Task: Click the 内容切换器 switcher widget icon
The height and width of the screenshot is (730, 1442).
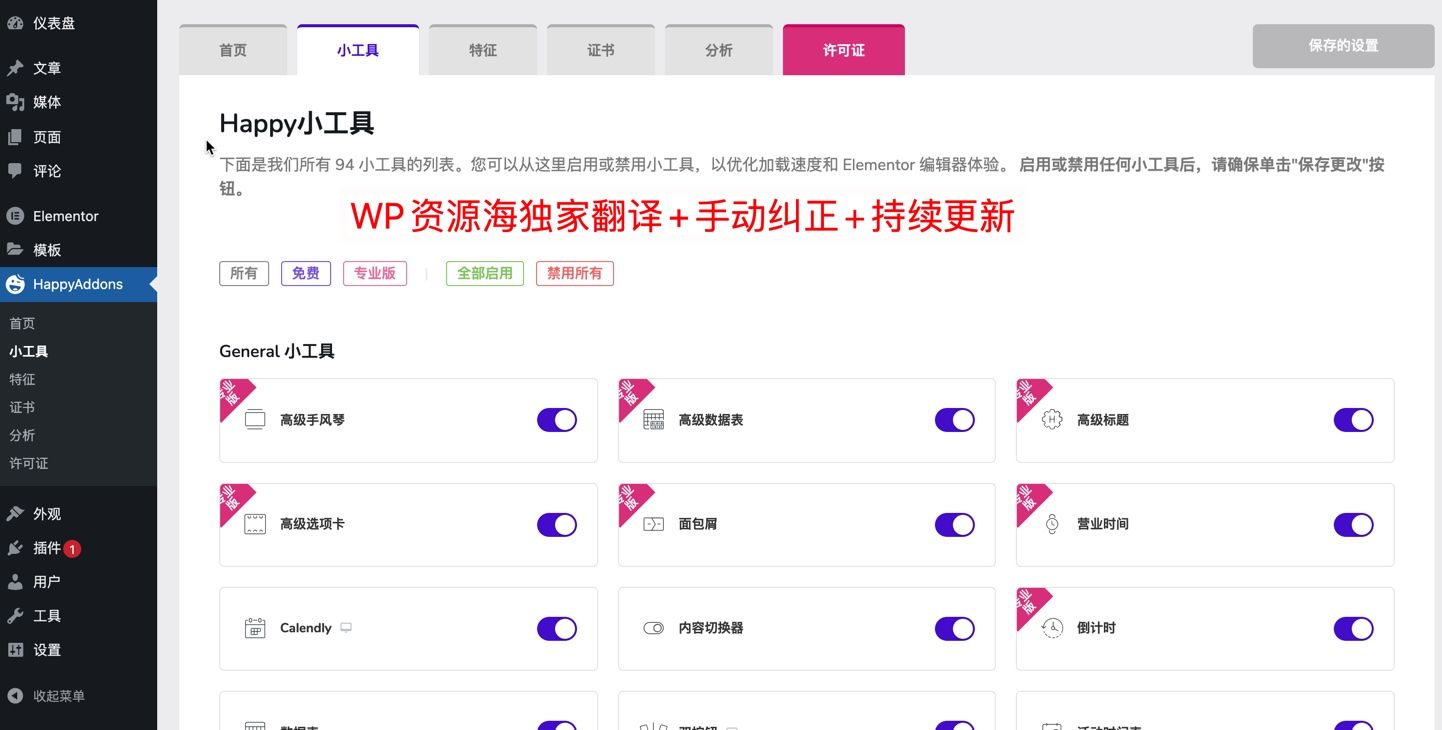Action: 654,628
